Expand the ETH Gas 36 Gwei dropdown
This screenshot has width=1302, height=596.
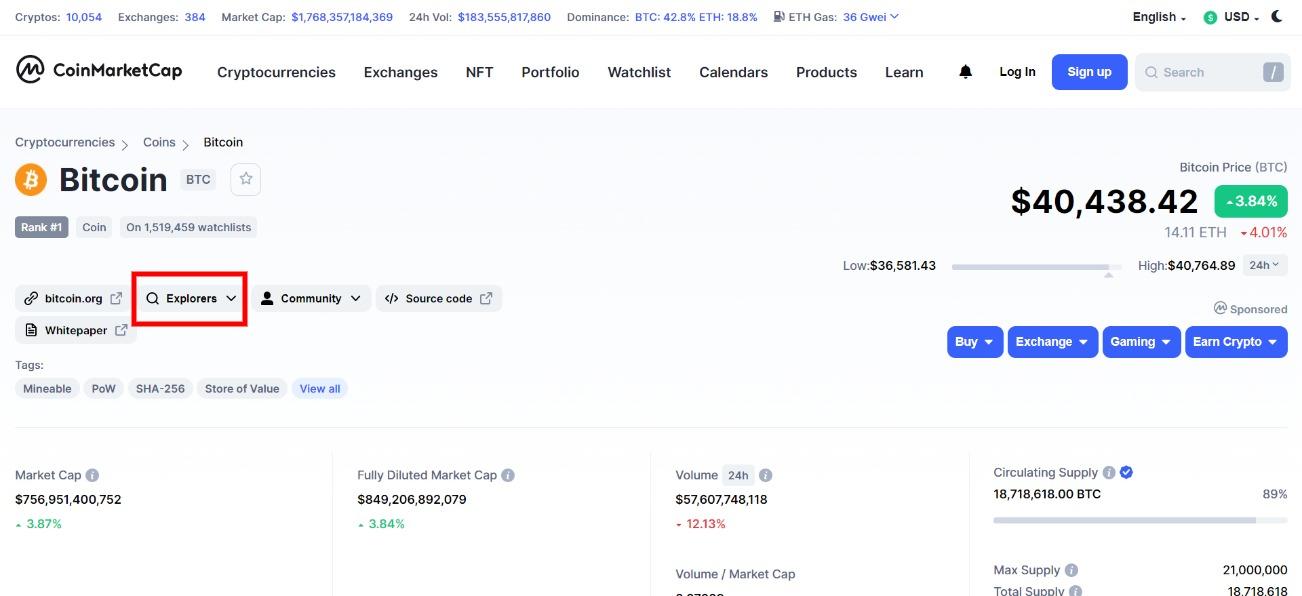click(x=870, y=17)
